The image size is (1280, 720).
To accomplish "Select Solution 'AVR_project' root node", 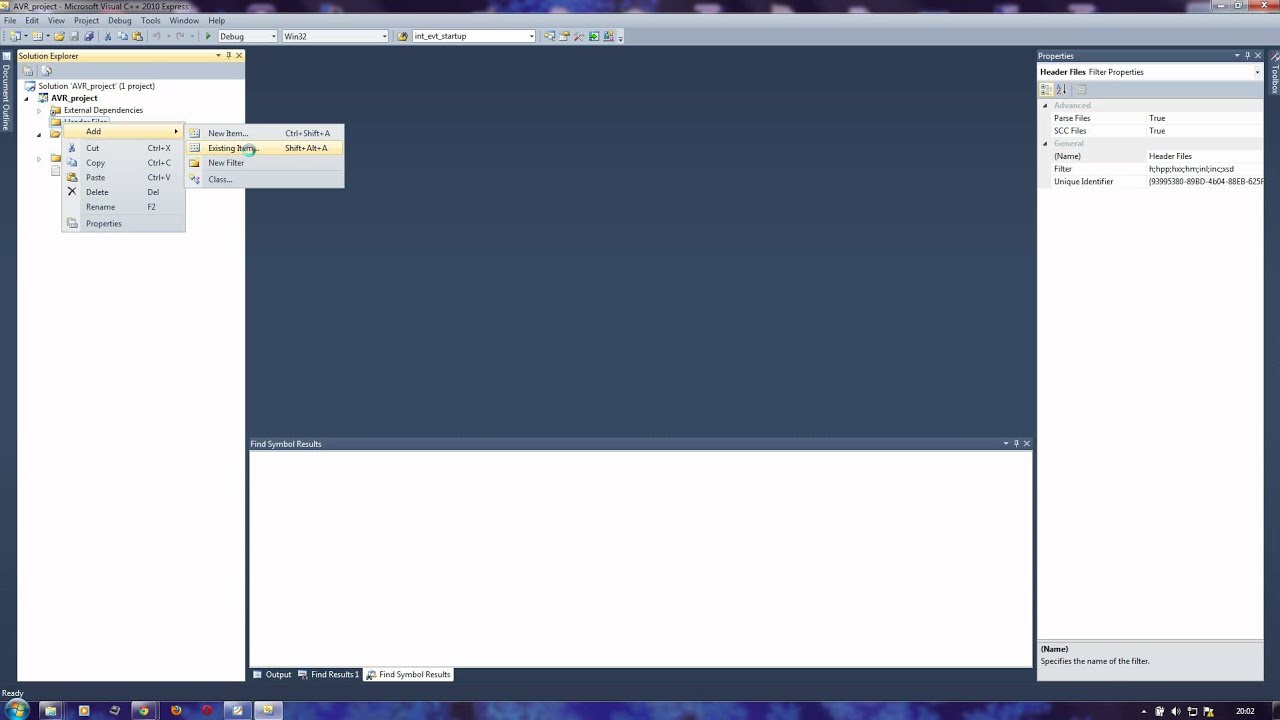I will [x=96, y=86].
